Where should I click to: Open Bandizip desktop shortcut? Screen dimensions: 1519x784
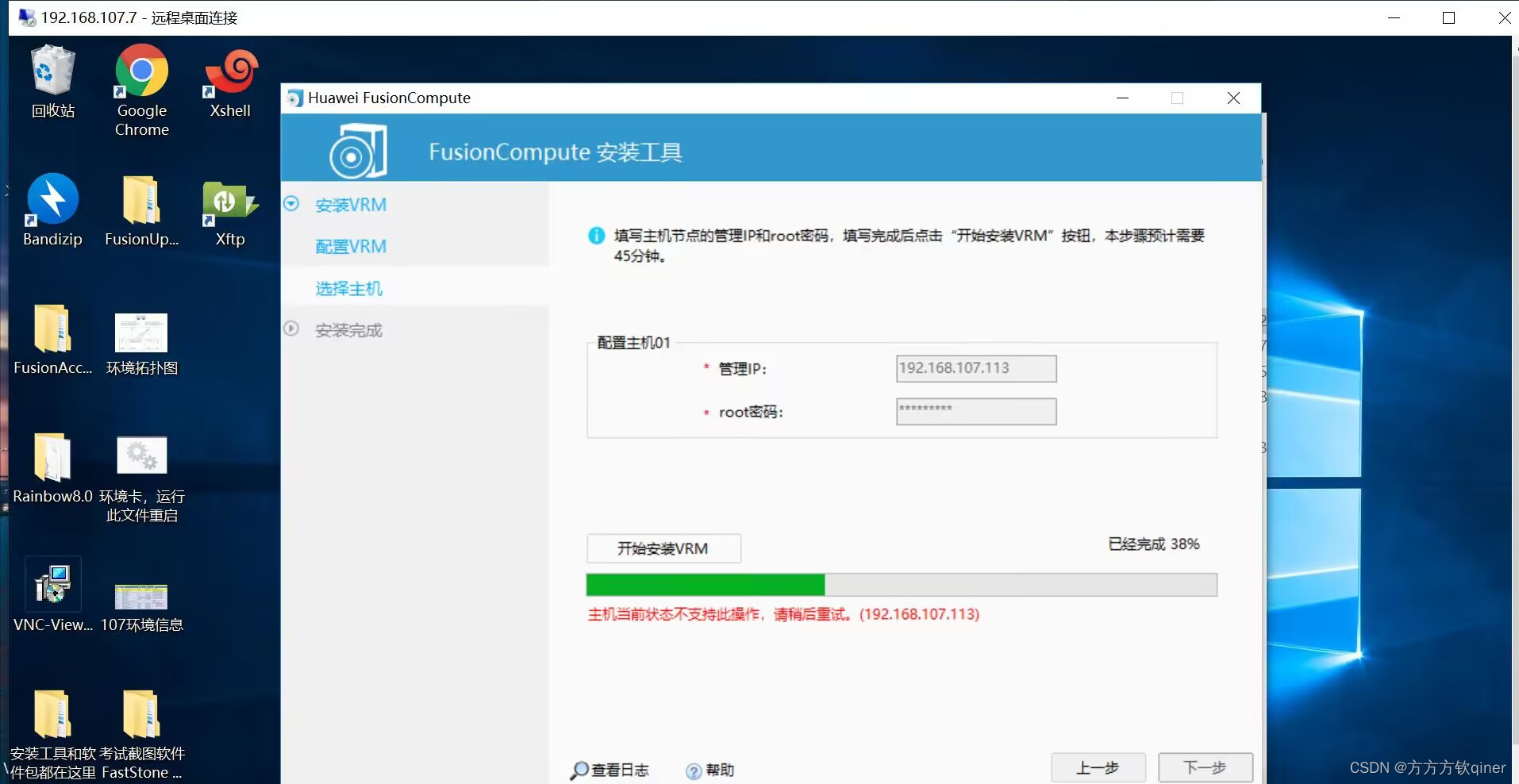tap(52, 209)
